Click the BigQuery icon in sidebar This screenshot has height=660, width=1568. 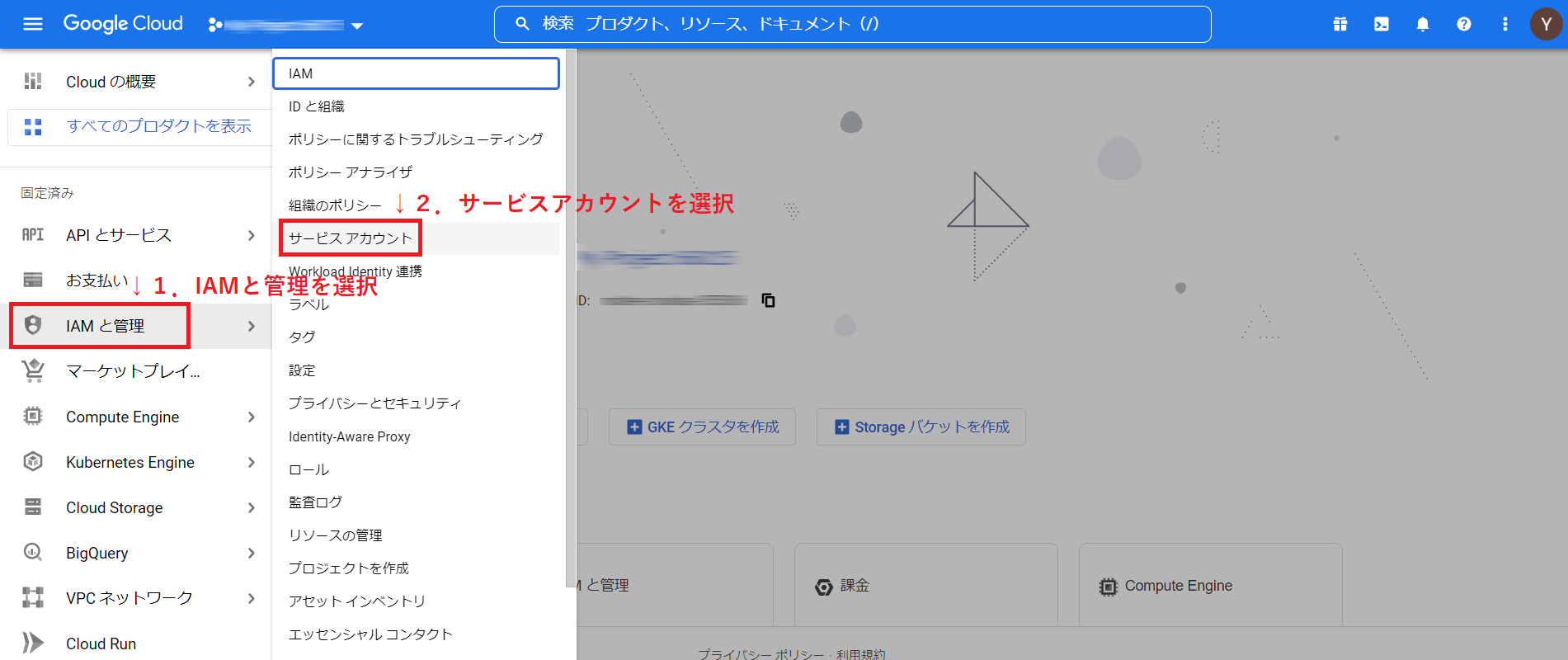click(x=33, y=552)
